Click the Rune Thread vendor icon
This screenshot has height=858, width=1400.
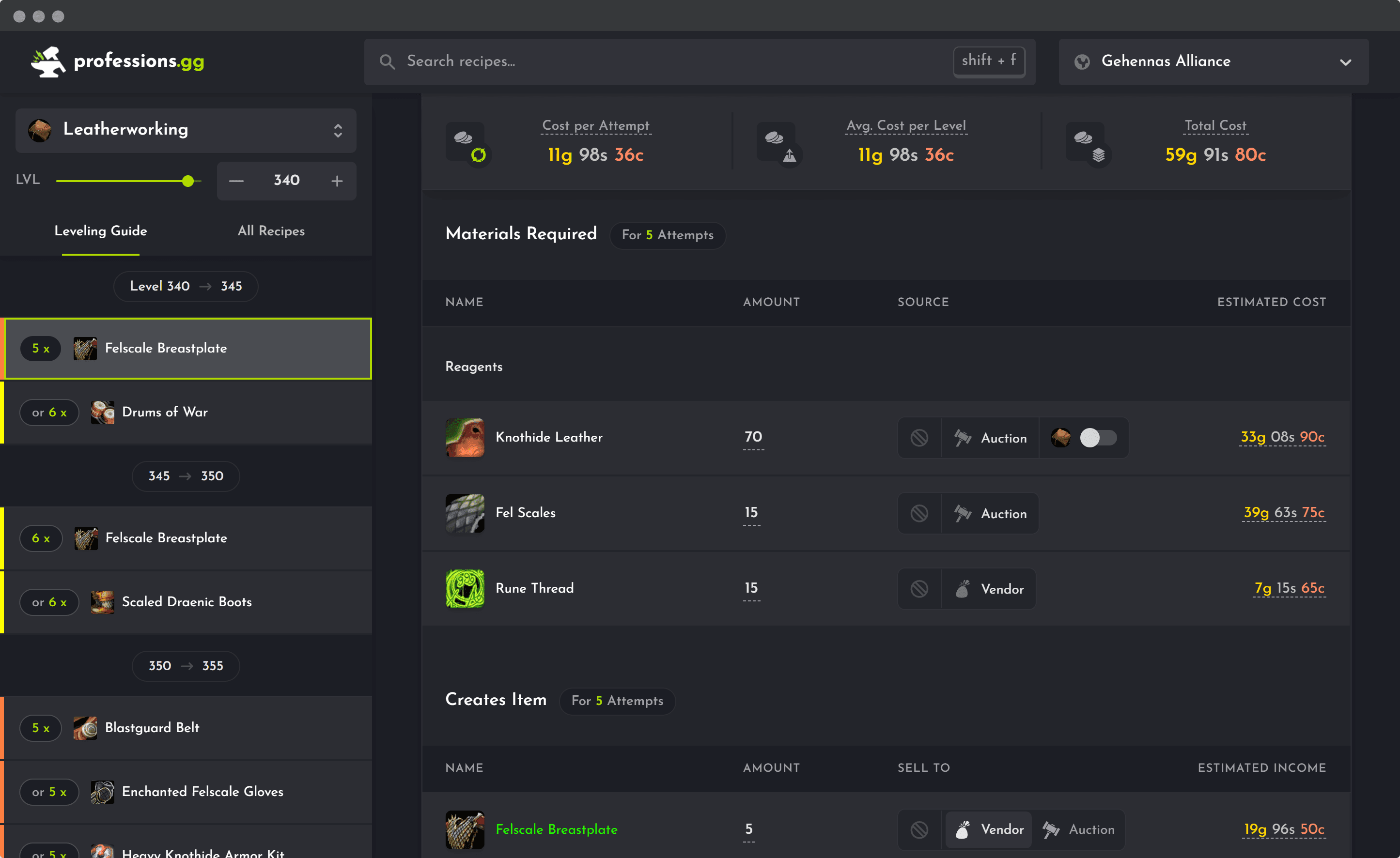coord(962,589)
